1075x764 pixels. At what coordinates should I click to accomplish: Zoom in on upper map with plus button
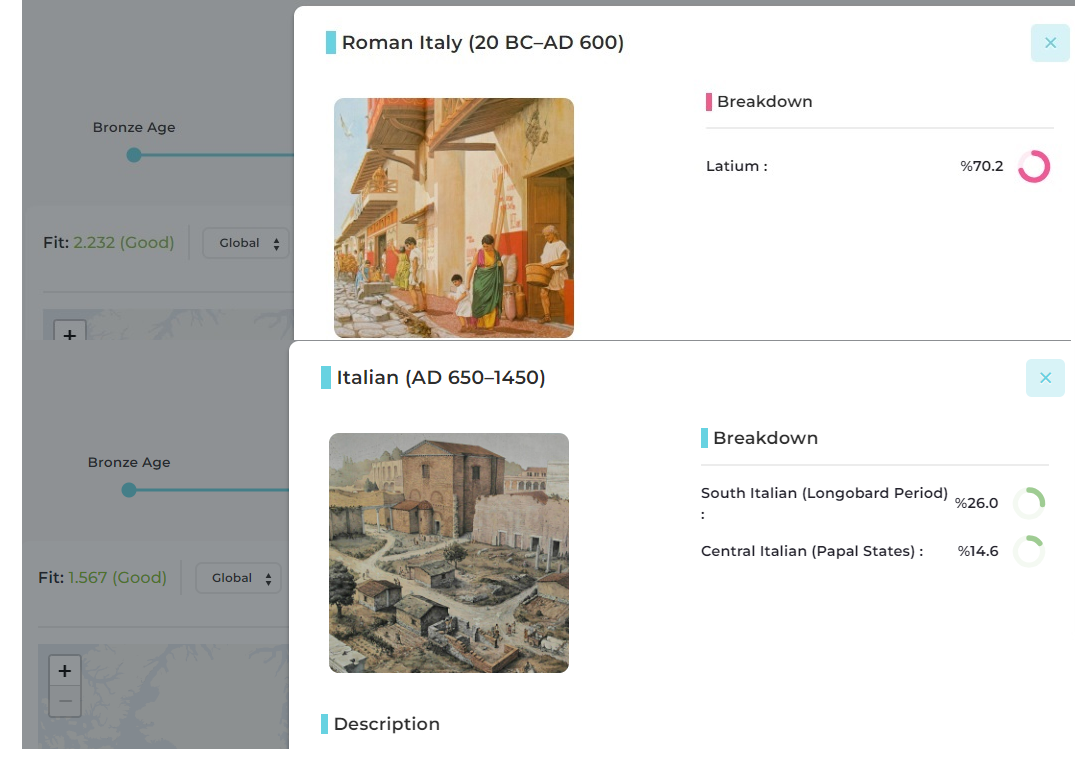click(x=69, y=332)
